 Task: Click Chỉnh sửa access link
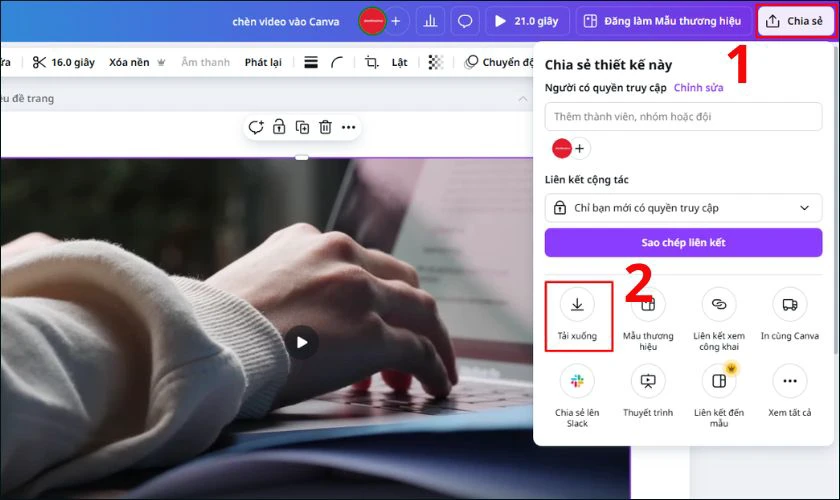pyautogui.click(x=698, y=87)
